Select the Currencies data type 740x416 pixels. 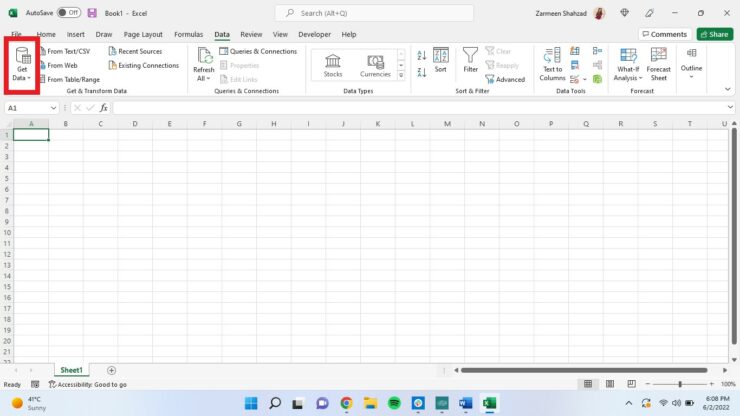(375, 65)
